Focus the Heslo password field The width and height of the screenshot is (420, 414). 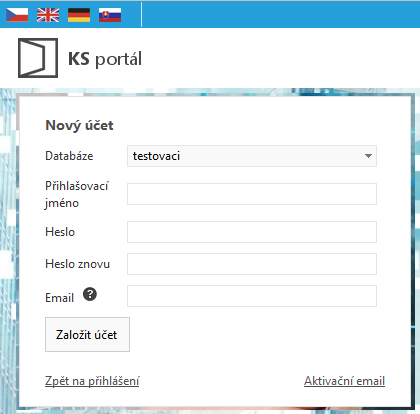(252, 232)
